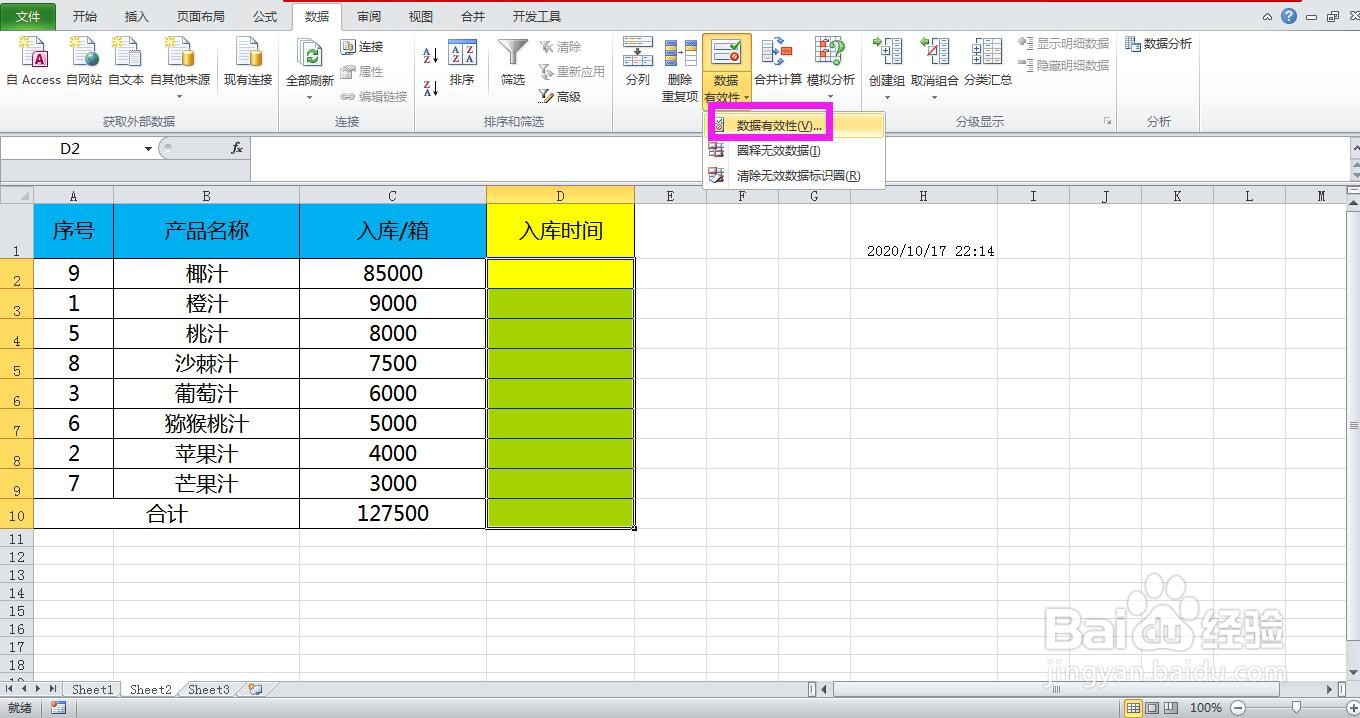Select column D header

coord(560,196)
